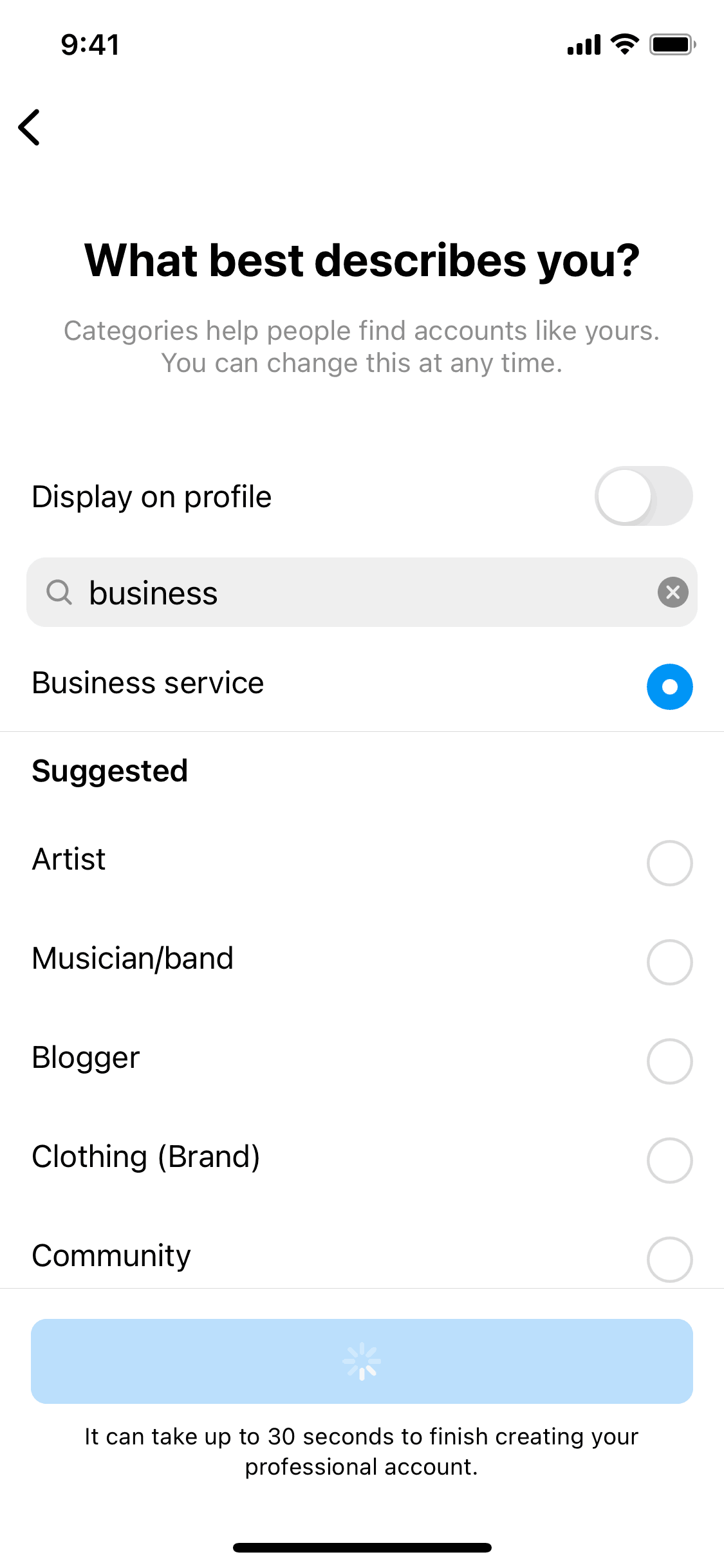The height and width of the screenshot is (1568, 724).
Task: Tap the back arrow icon
Action: (x=30, y=127)
